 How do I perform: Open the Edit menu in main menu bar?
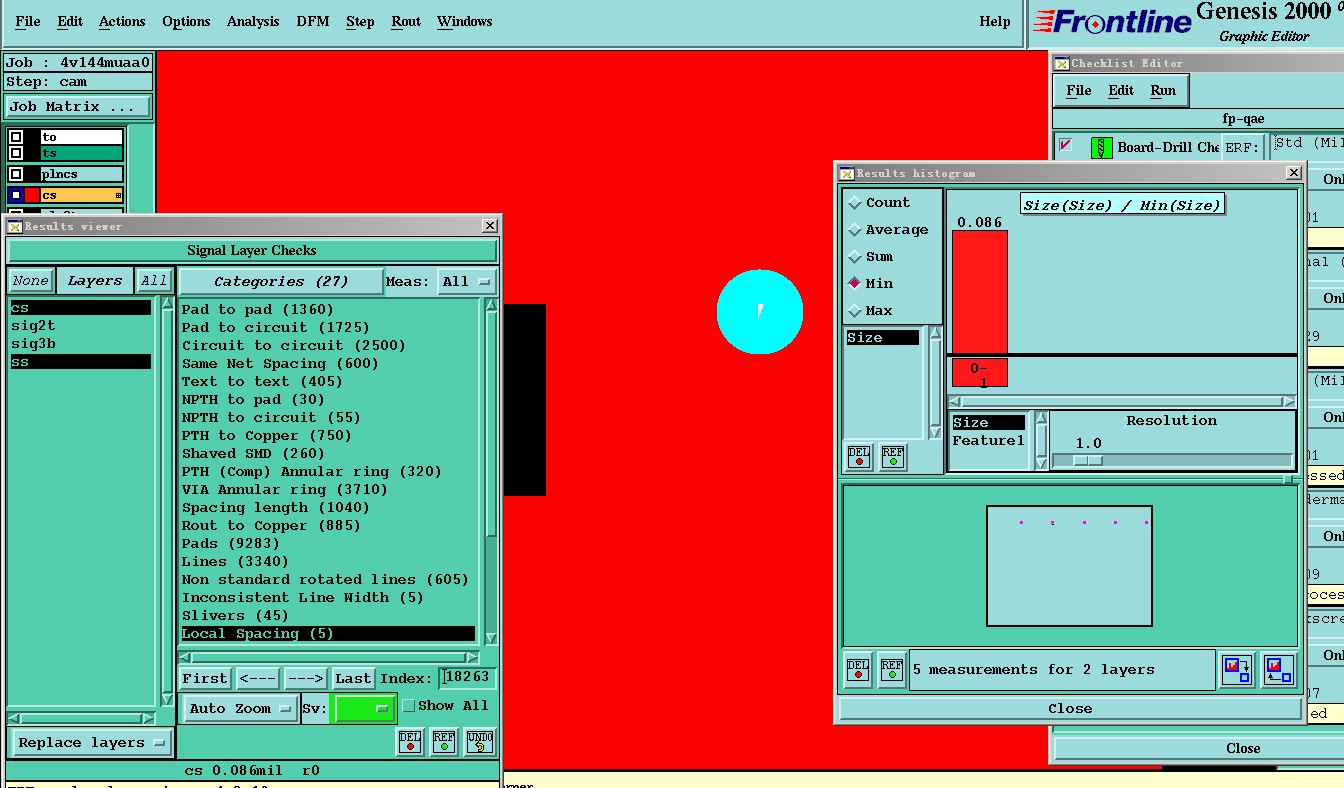[70, 21]
